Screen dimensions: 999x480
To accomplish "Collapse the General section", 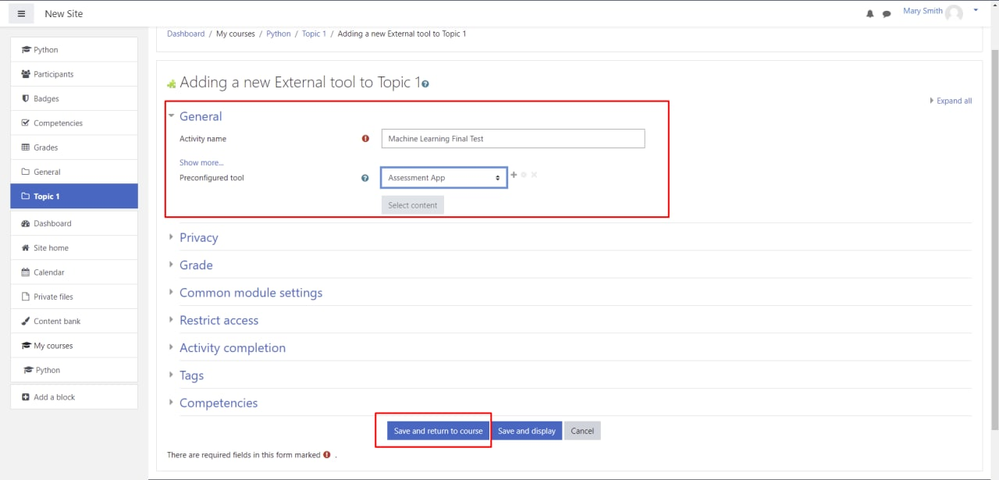I will click(x=200, y=117).
